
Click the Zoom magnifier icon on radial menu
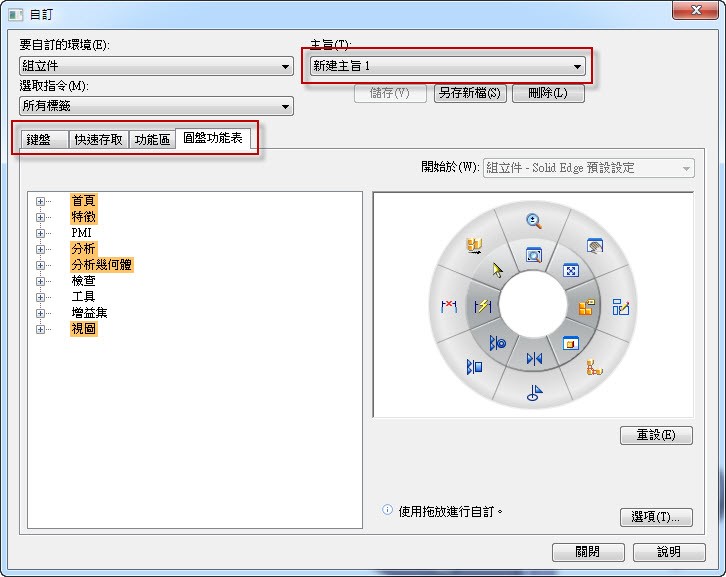click(x=534, y=221)
